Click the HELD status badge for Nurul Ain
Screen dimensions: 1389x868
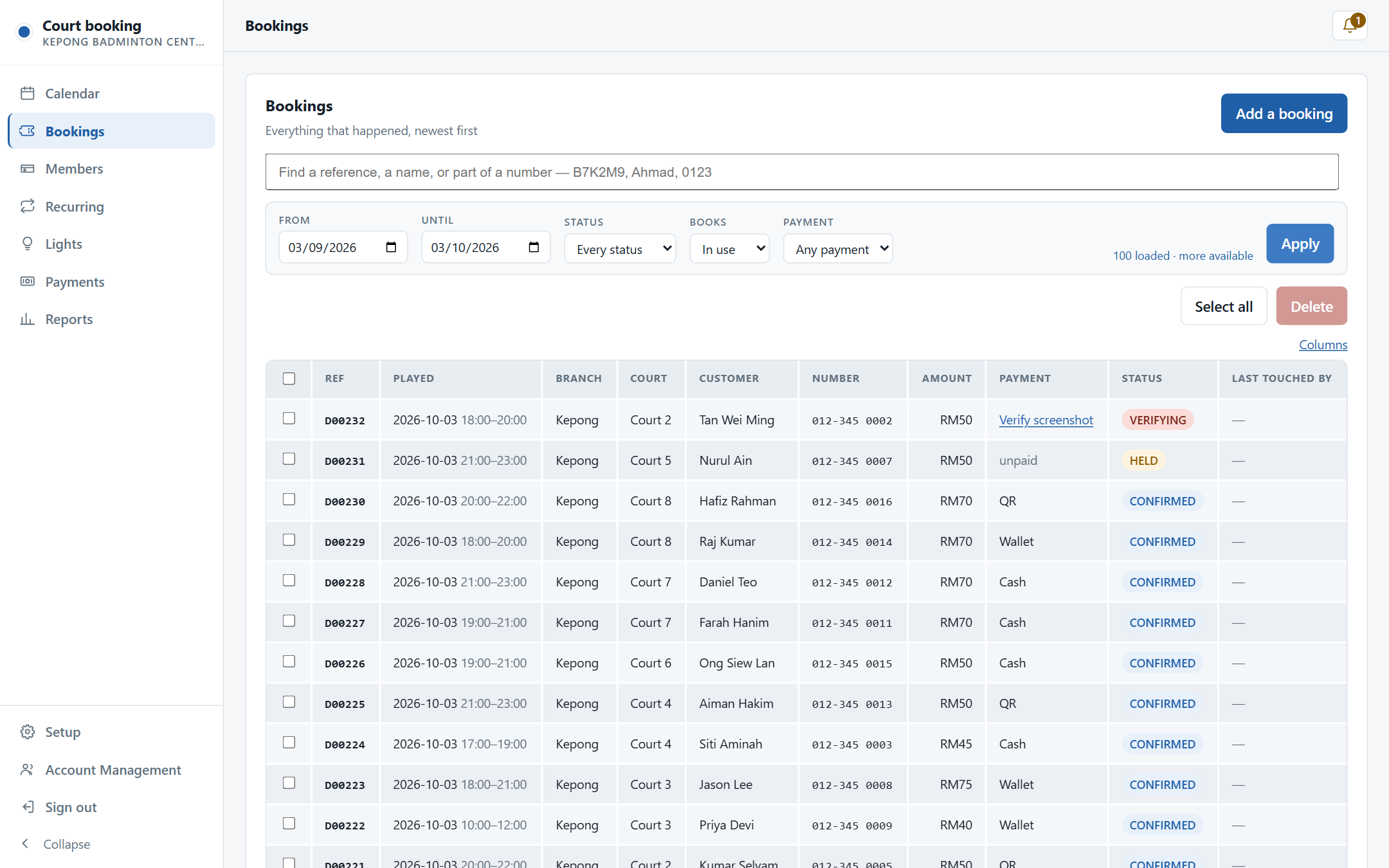click(1143, 460)
